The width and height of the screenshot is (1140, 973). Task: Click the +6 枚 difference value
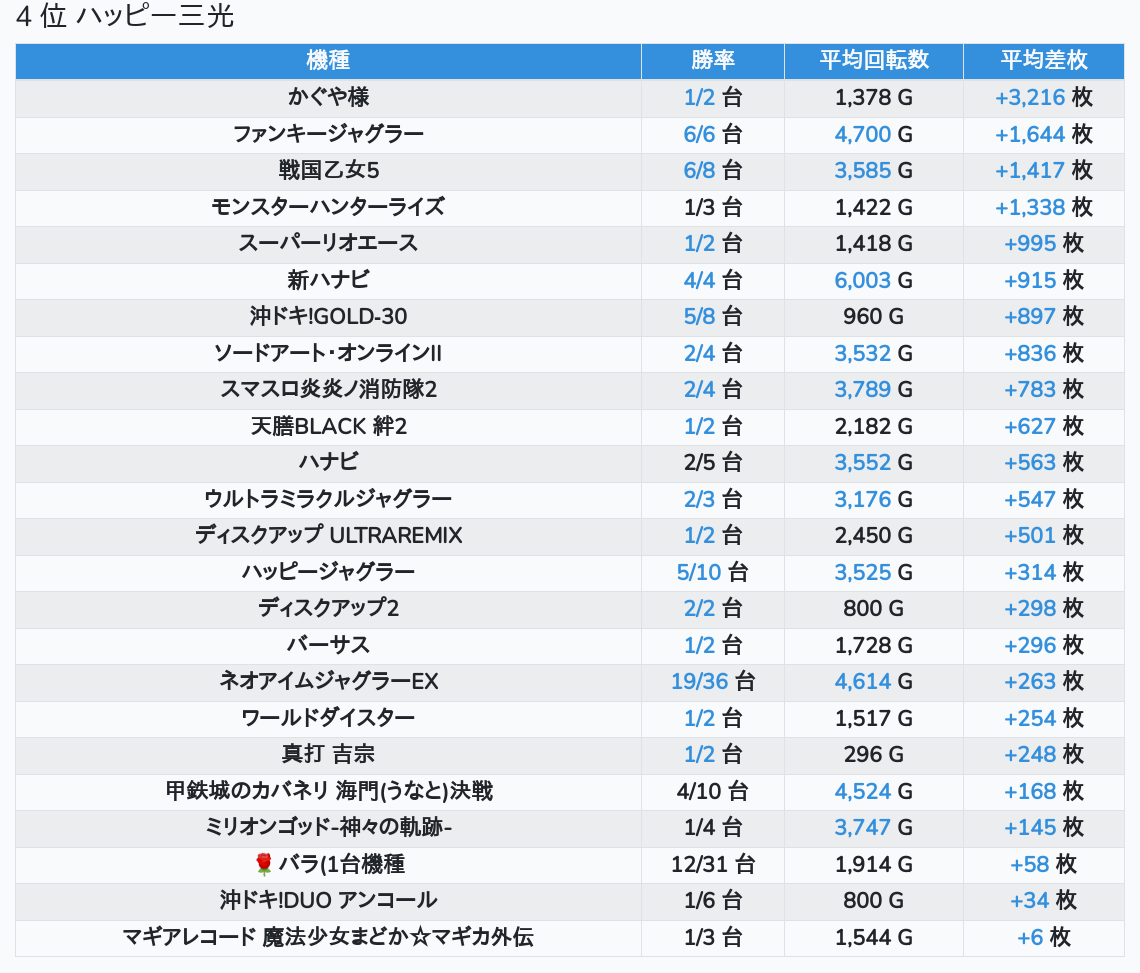[1044, 938]
